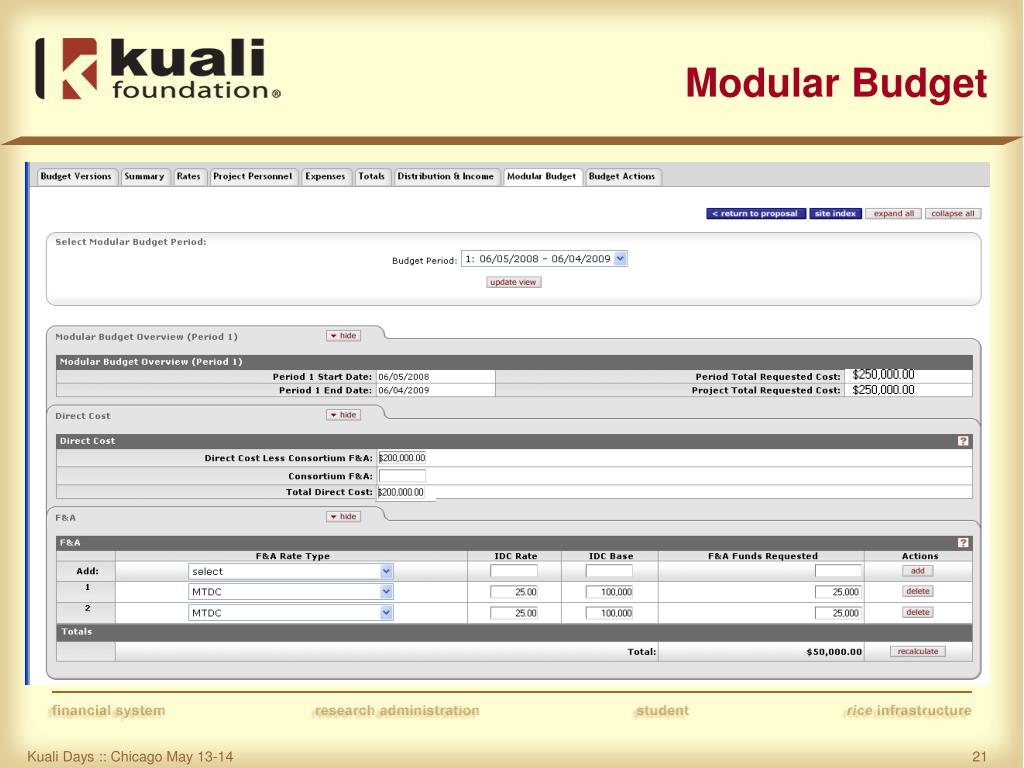Click row 1 IDC Rate field
The width and height of the screenshot is (1024, 768).
tap(514, 592)
